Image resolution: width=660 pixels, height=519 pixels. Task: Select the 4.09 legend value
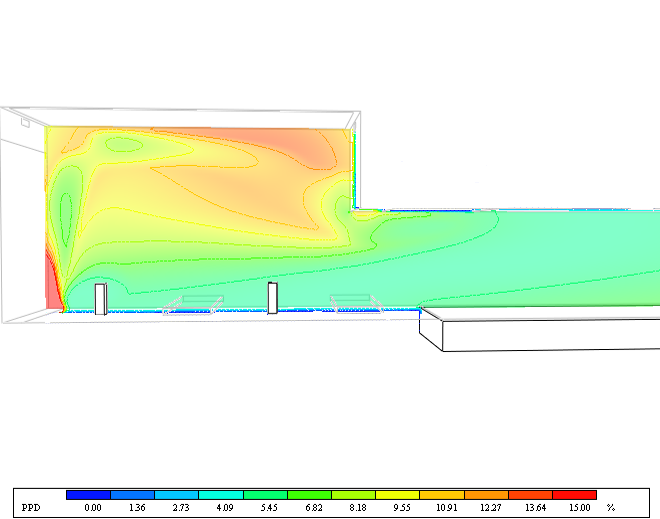click(225, 508)
